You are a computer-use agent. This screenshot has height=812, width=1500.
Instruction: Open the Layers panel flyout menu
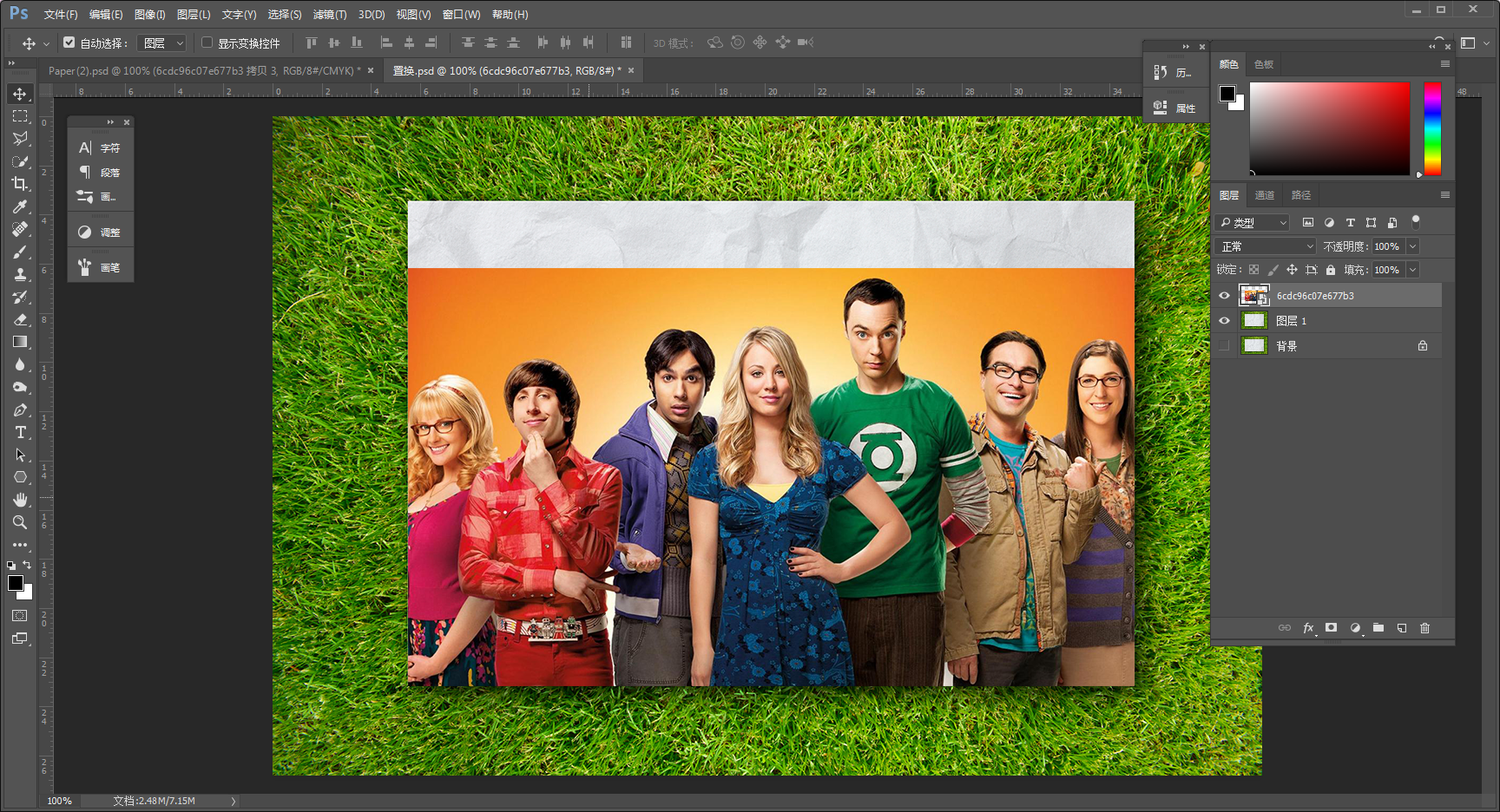[x=1445, y=195]
